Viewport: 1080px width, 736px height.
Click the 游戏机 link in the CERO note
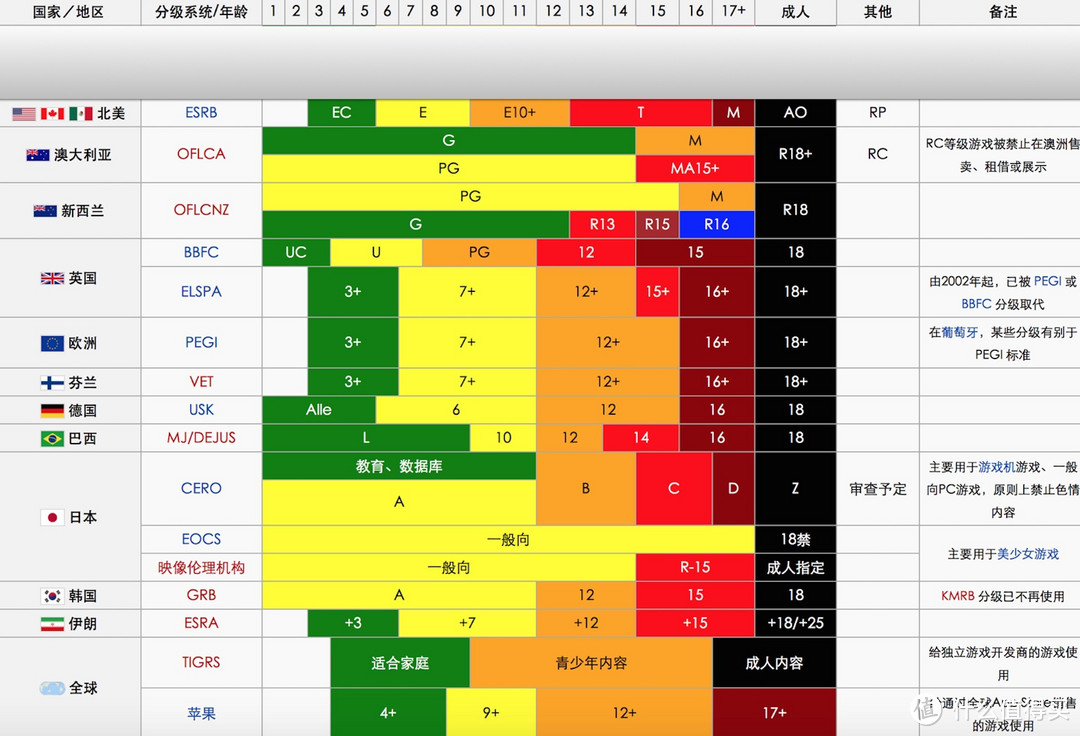(997, 467)
